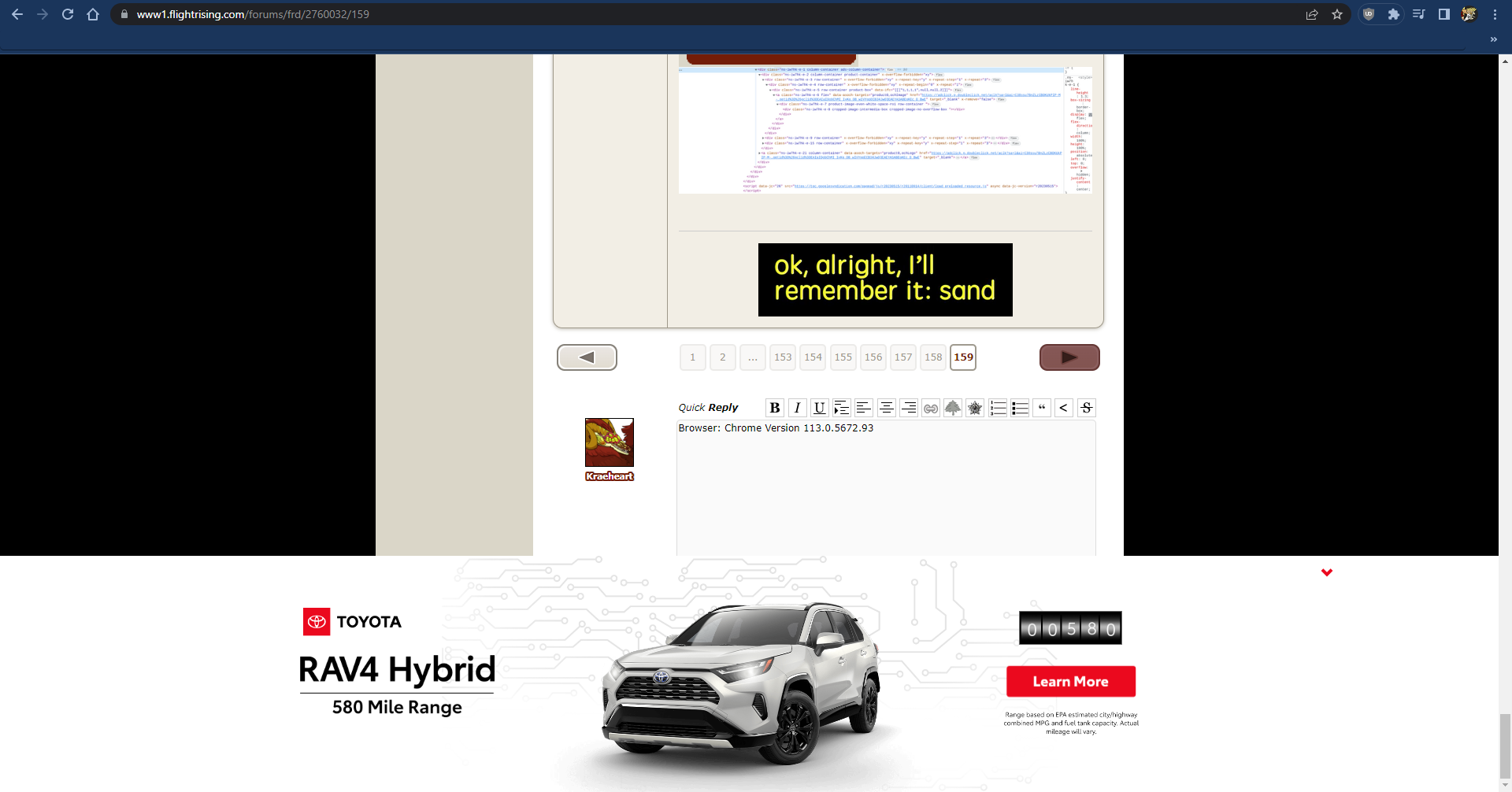Open the uBlock Origin extension
Image resolution: width=1512 pixels, height=792 pixels.
coord(1369,14)
